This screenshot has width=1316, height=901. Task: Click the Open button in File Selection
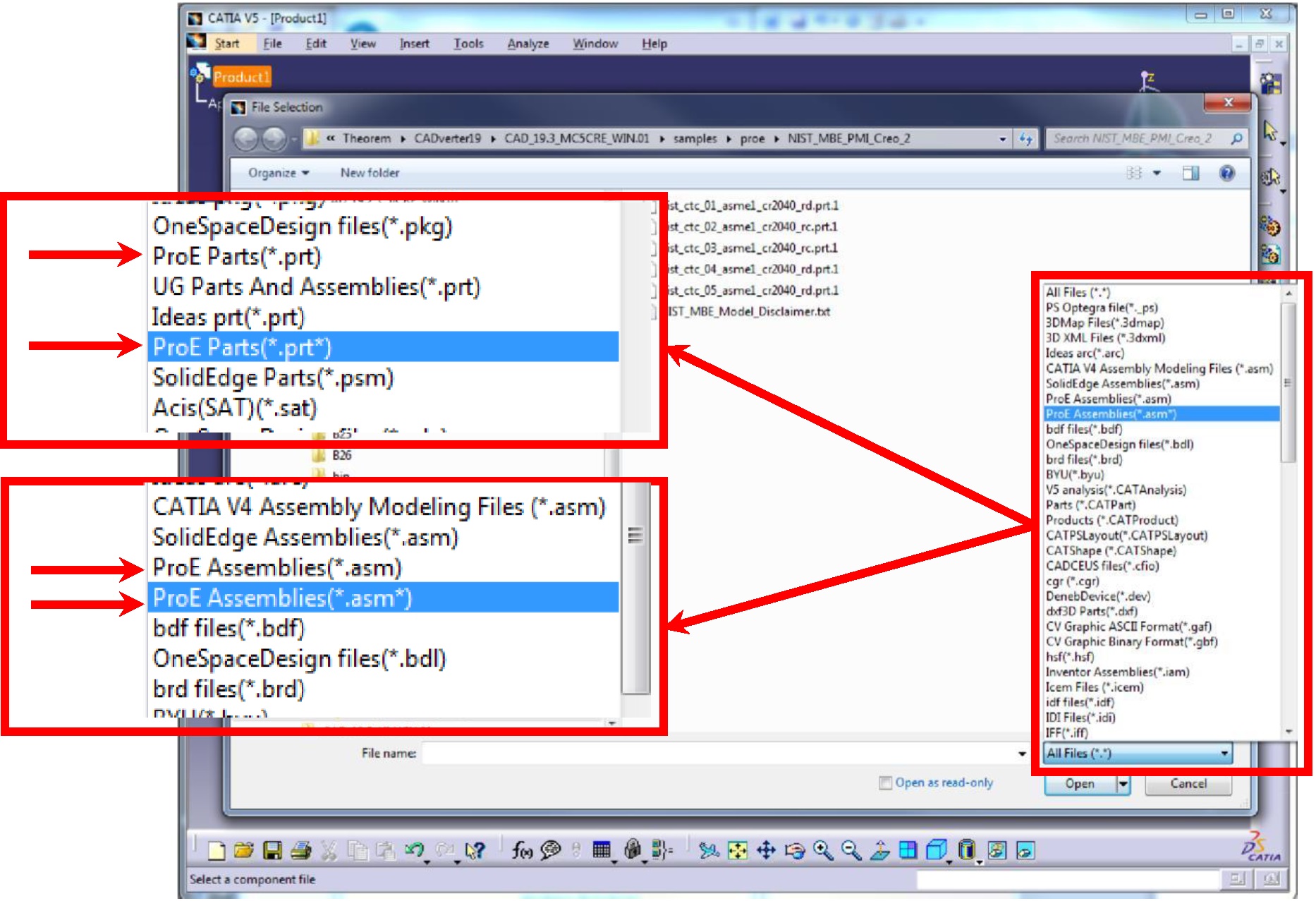pos(1080,784)
